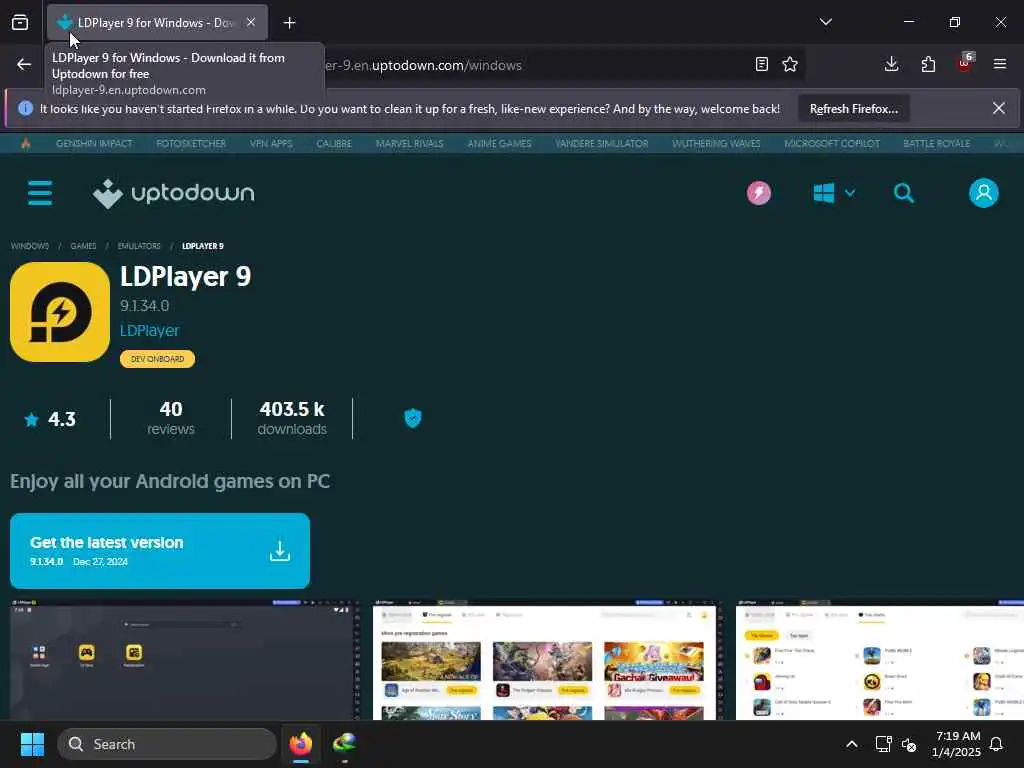Go to EMULATORS breadcrumb
The width and height of the screenshot is (1024, 768).
pyautogui.click(x=139, y=246)
